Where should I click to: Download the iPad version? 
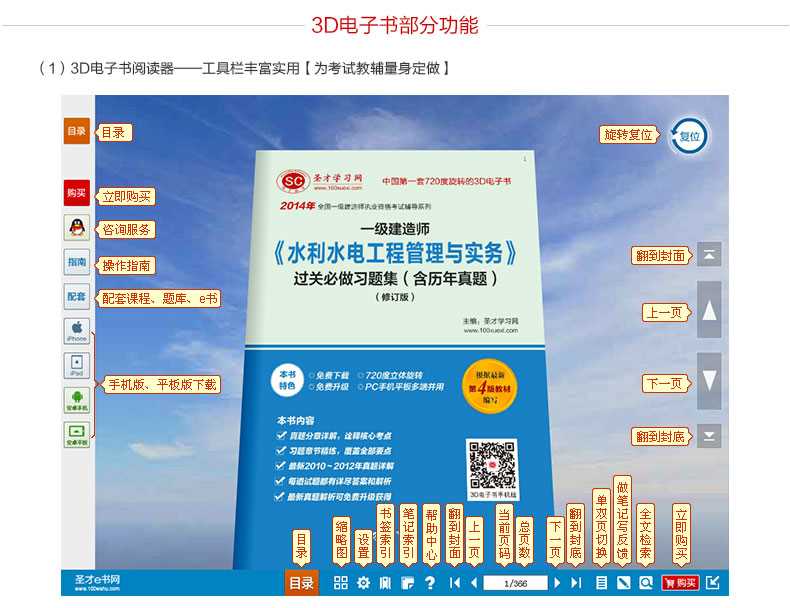tap(77, 366)
